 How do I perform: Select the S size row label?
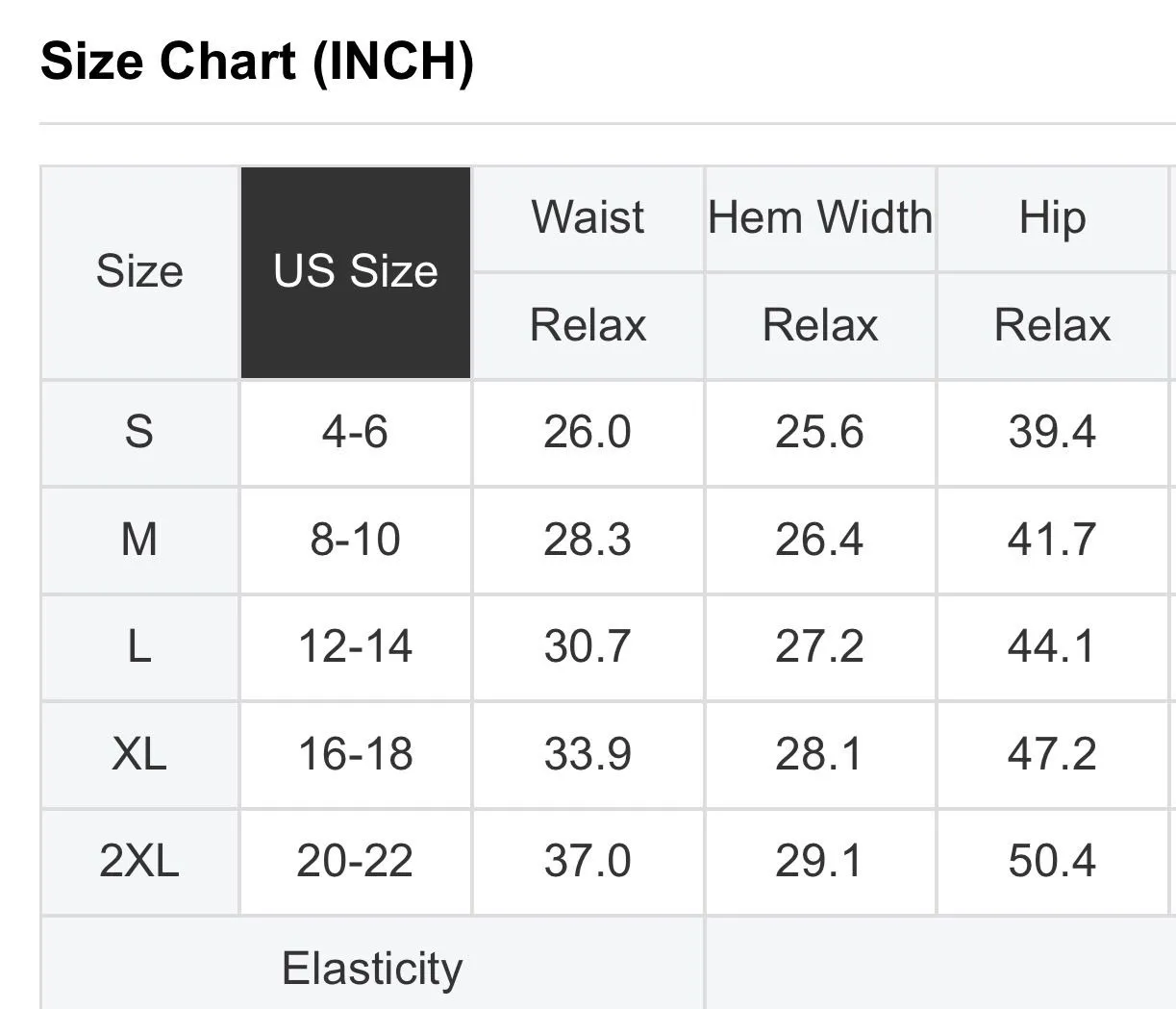pos(139,432)
